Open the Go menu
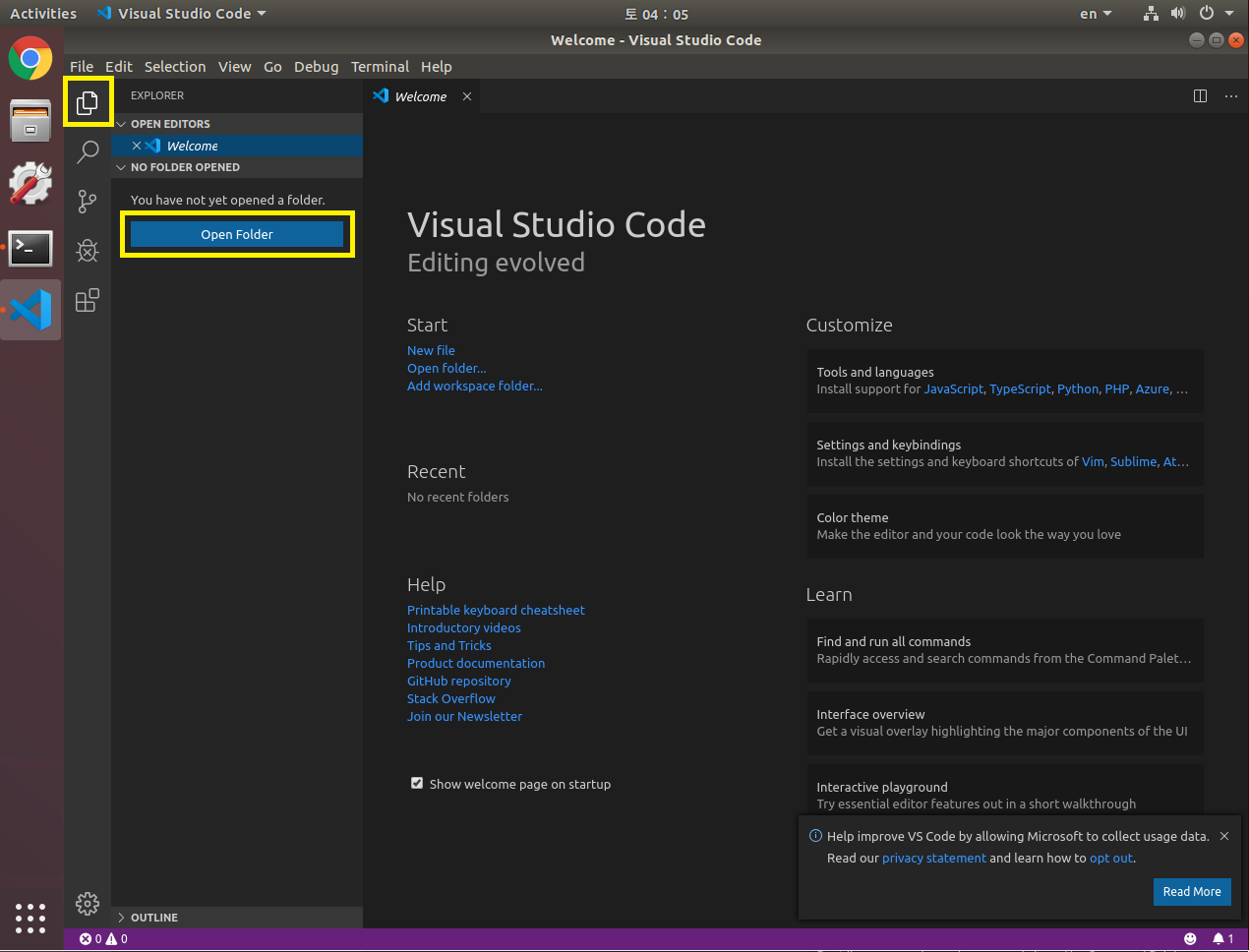The image size is (1249, 952). (x=272, y=67)
